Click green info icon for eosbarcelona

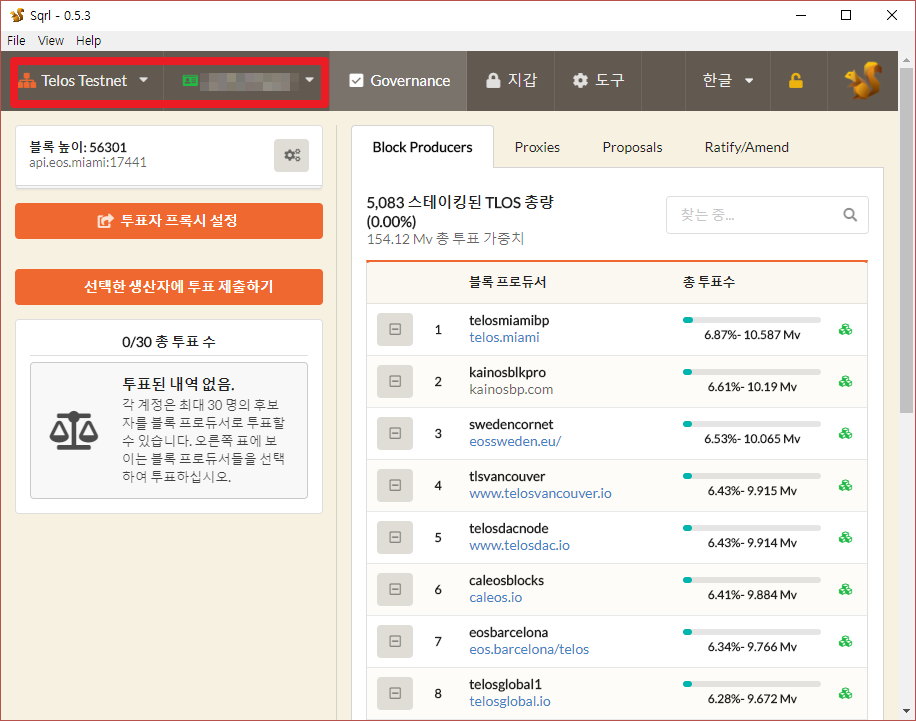845,642
